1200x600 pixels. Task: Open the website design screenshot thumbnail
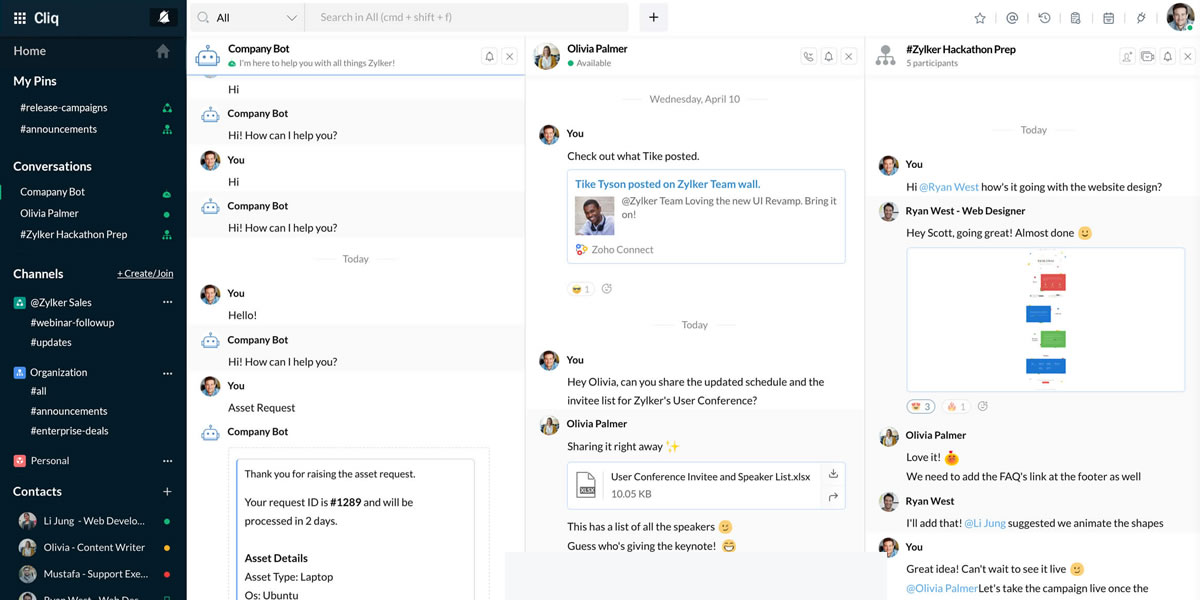(x=1045, y=318)
